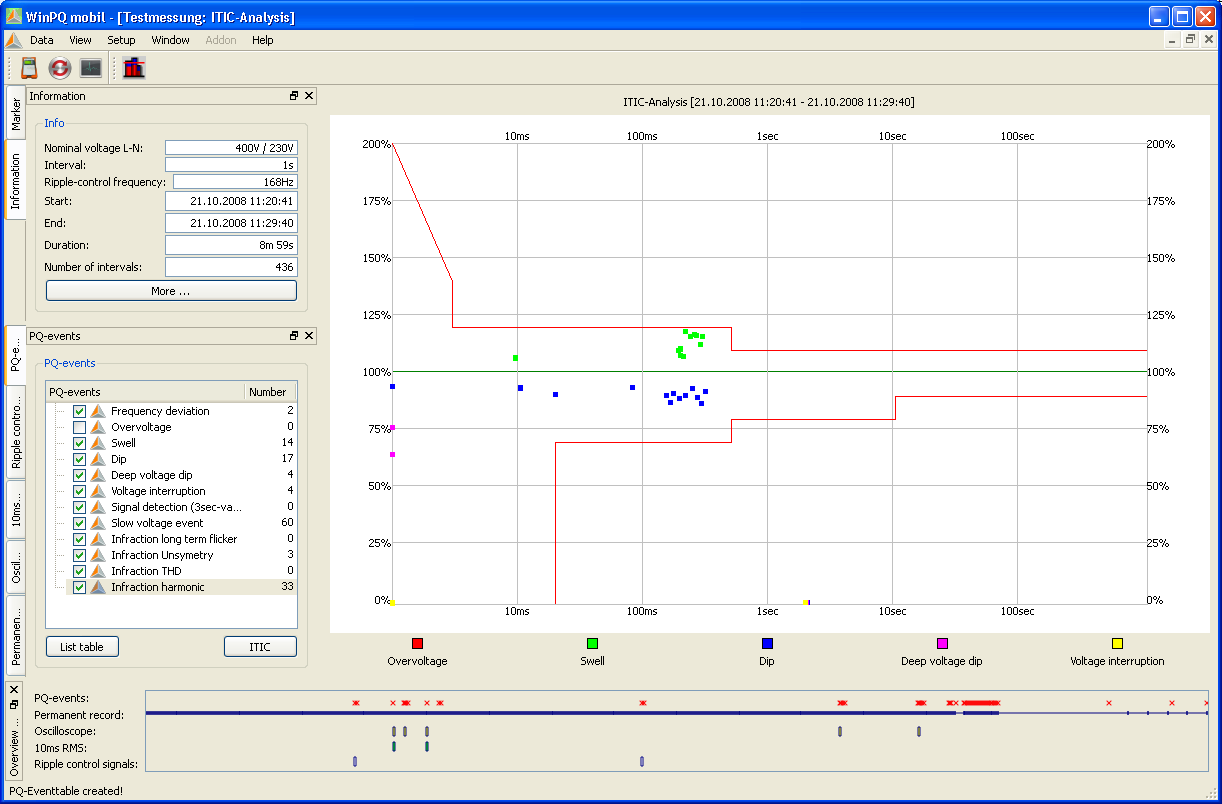The height and width of the screenshot is (804, 1222).
Task: Click the List table button
Action: pos(82,647)
